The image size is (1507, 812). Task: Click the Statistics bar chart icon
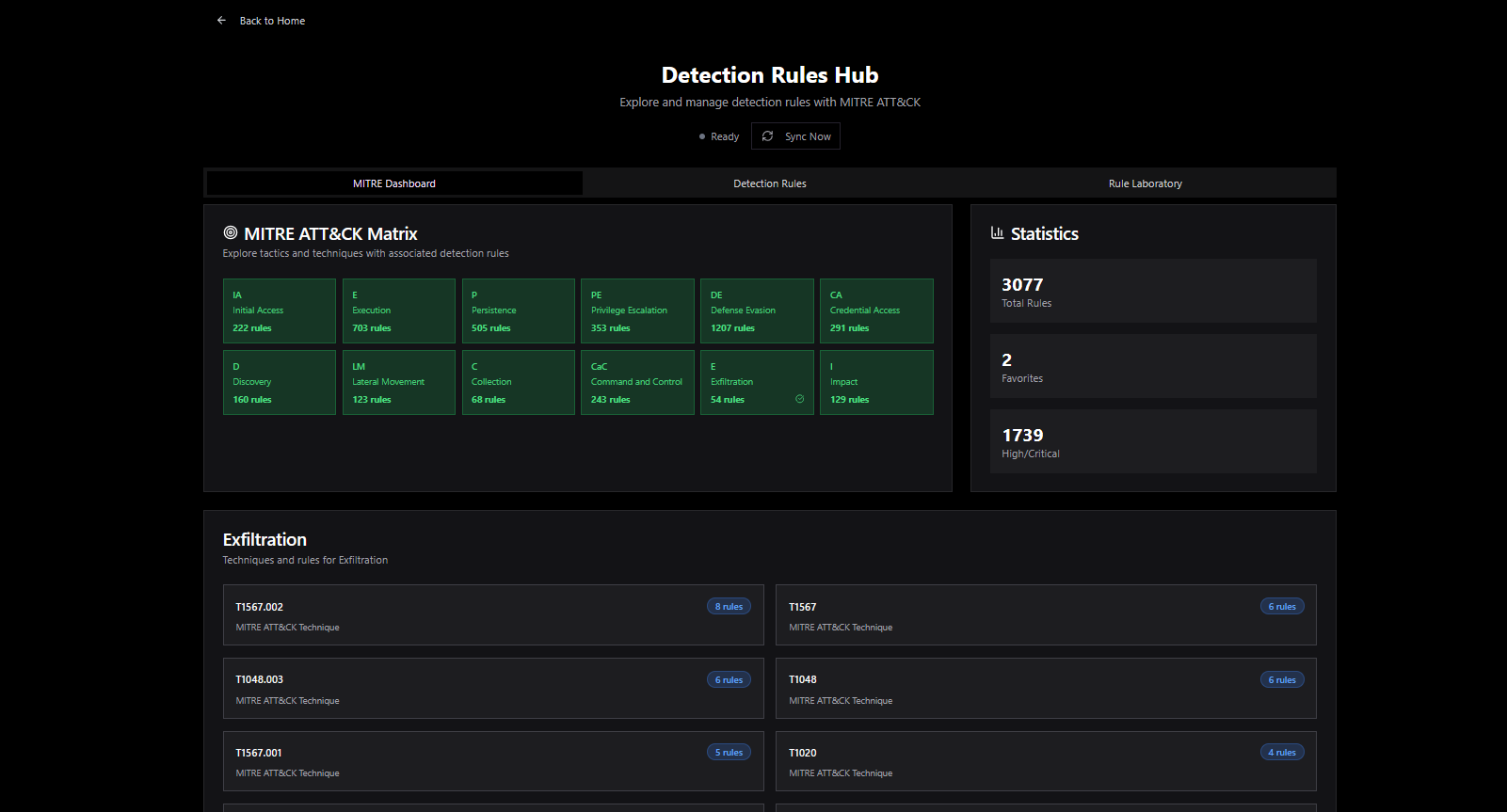[998, 233]
